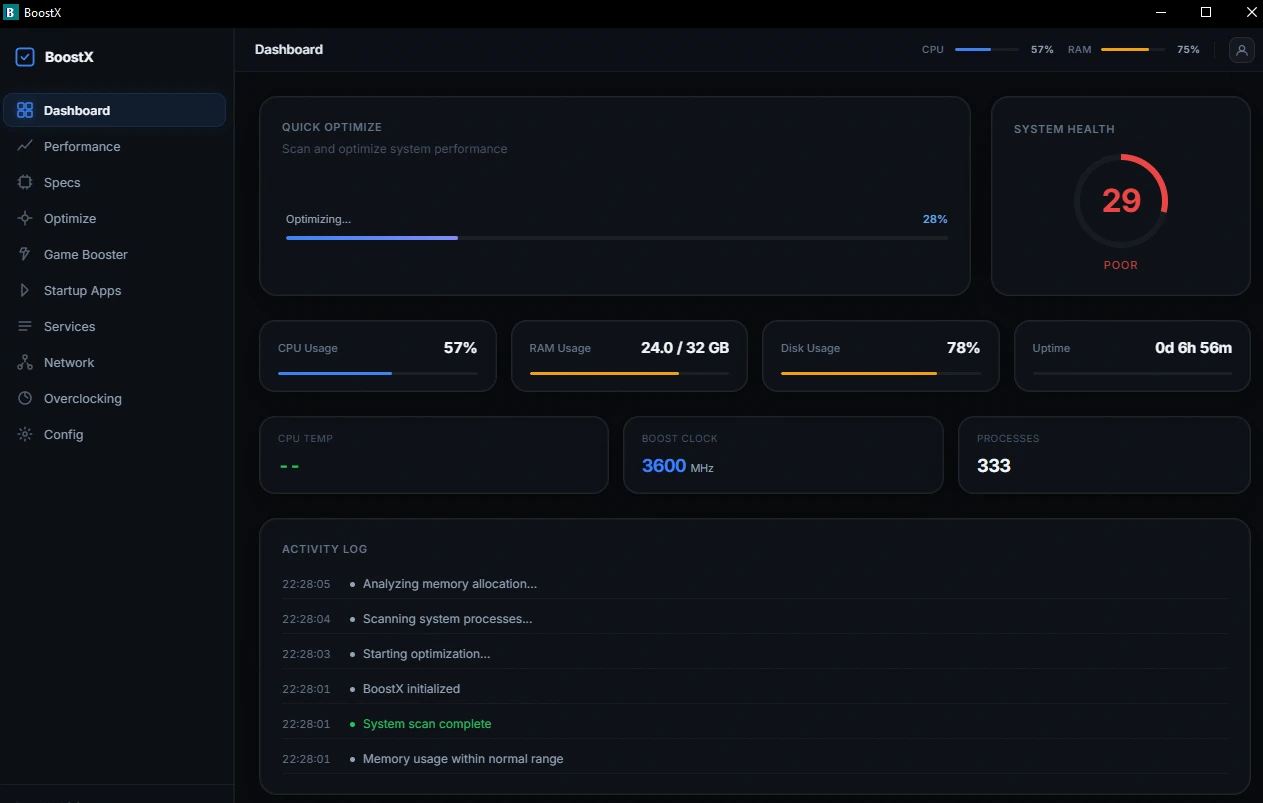Click the Startup Apps play icon

pyautogui.click(x=25, y=290)
